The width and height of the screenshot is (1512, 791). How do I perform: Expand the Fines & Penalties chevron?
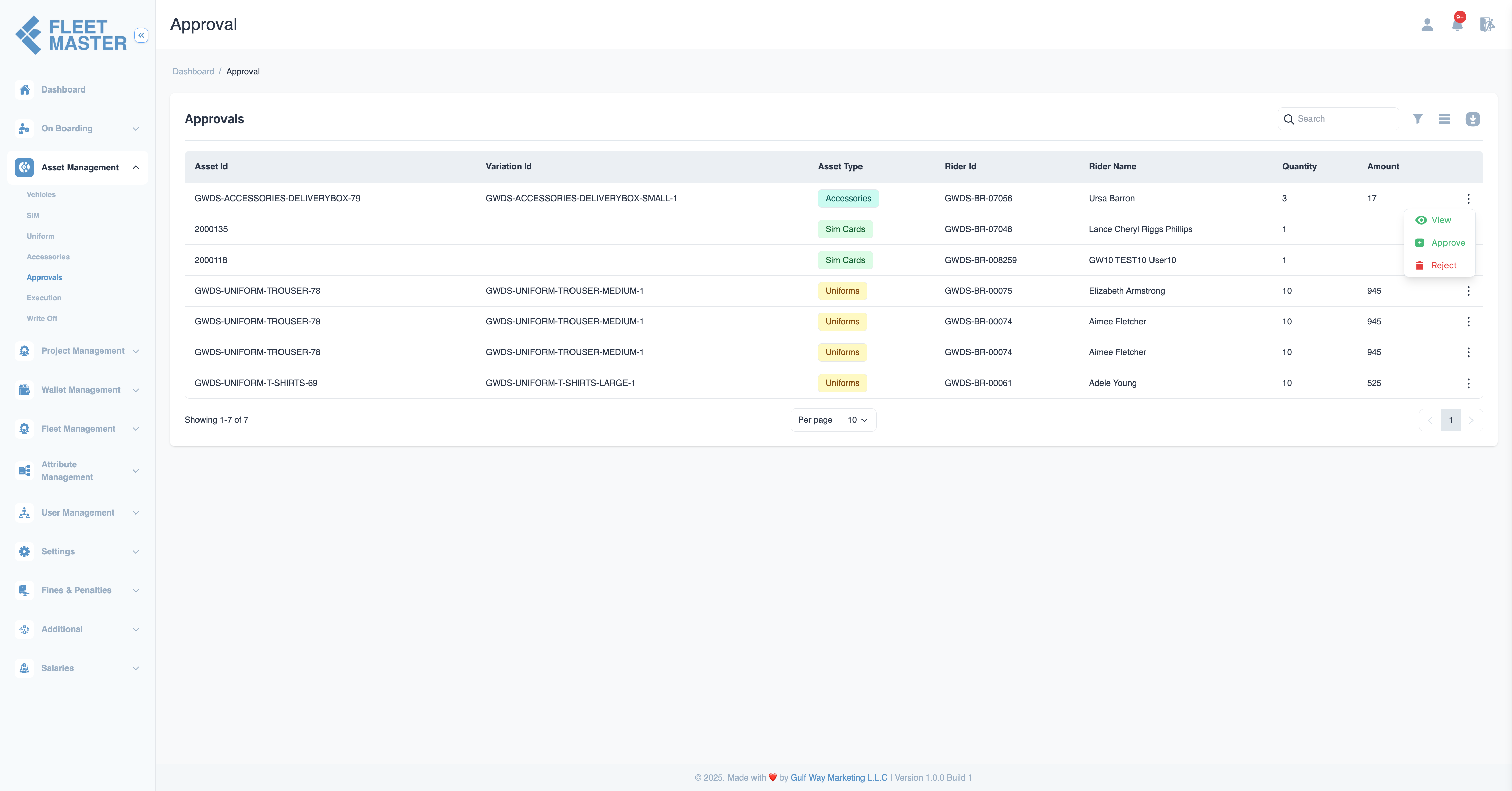click(x=136, y=590)
